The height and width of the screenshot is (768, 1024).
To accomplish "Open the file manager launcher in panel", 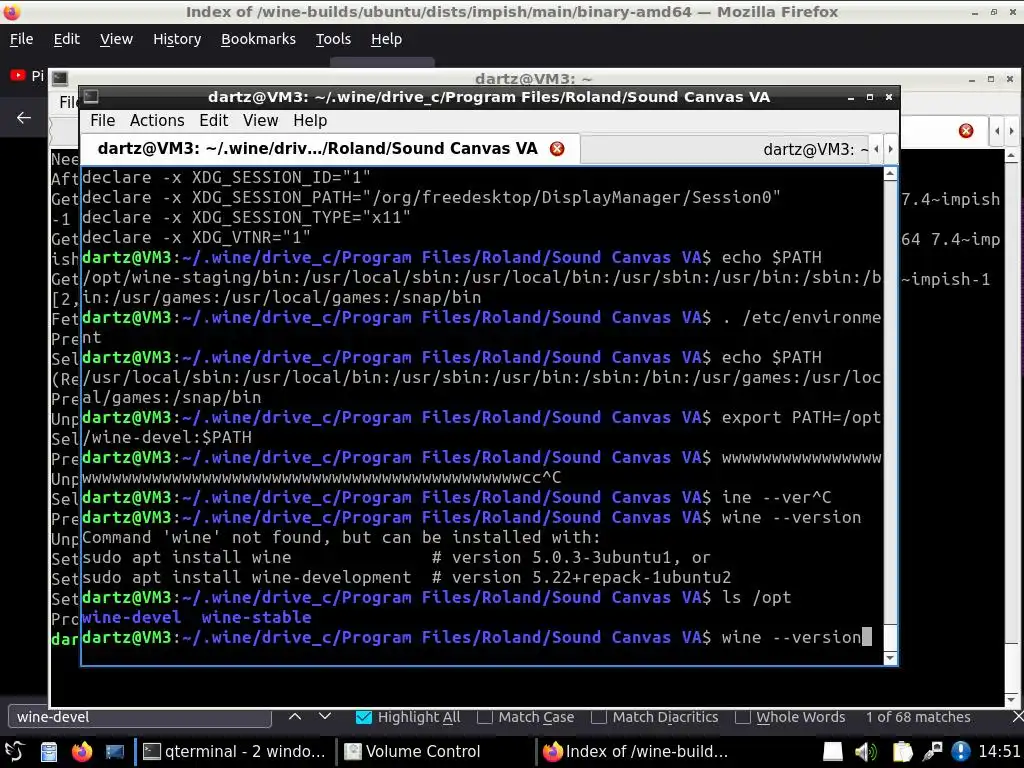I will [49, 752].
